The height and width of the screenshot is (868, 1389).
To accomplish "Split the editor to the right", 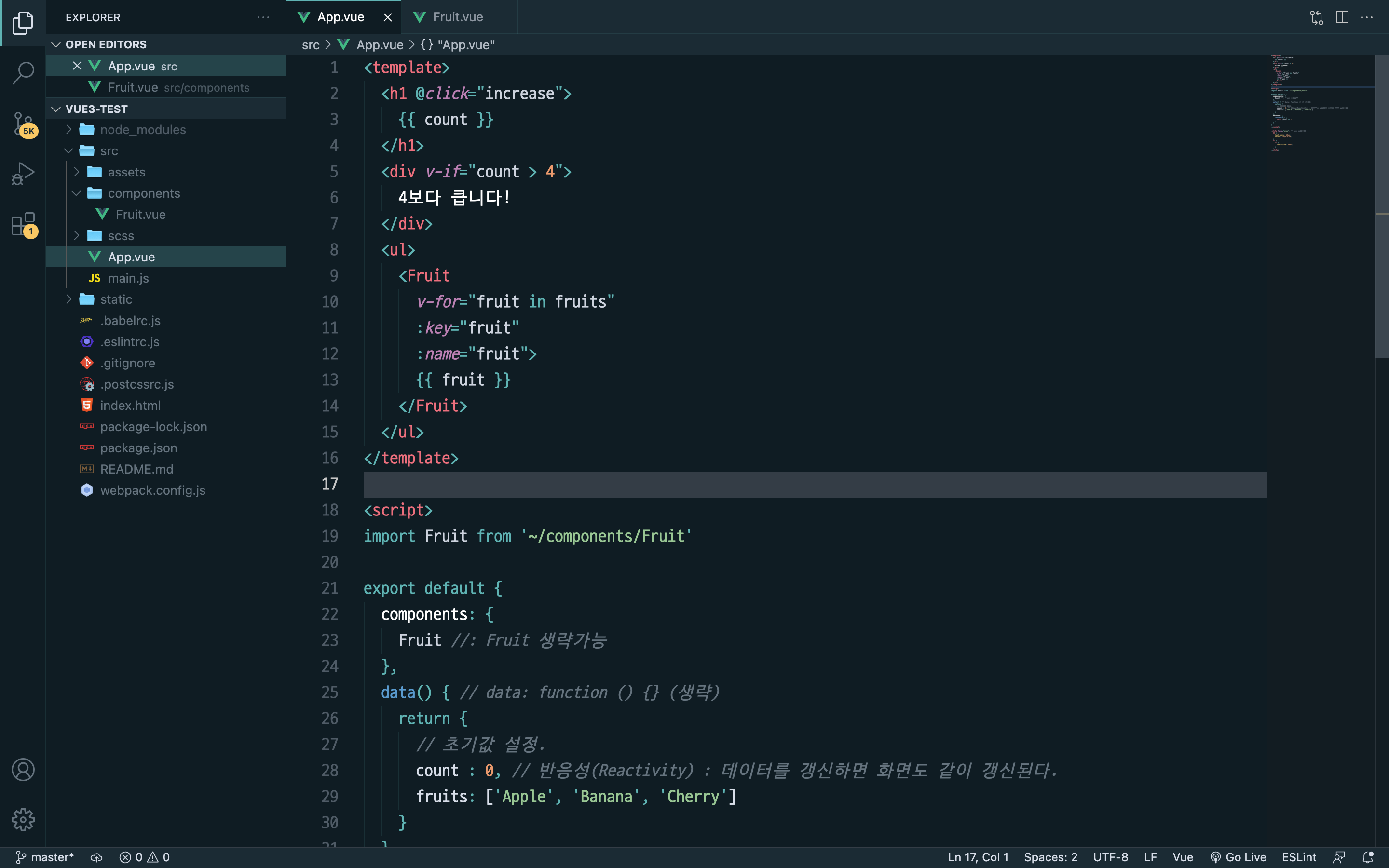I will pos(1342,17).
